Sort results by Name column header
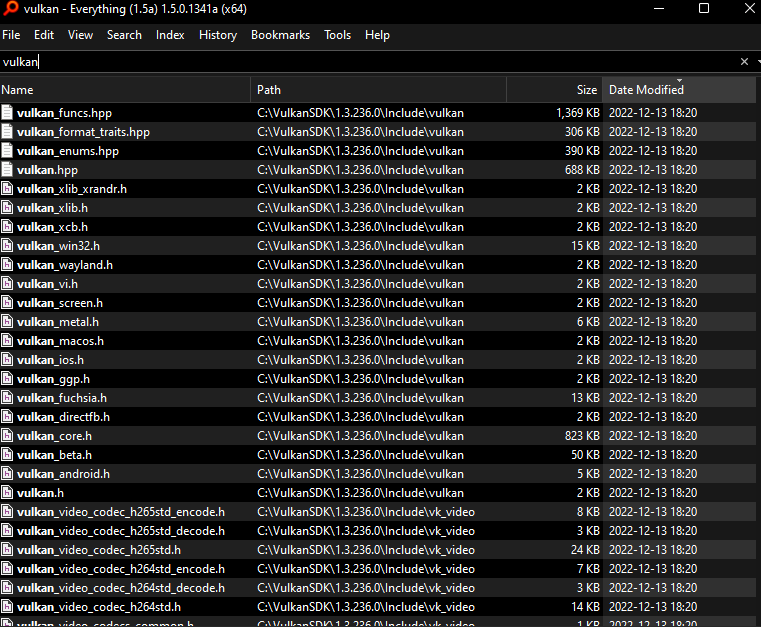The image size is (761, 627). 125,90
